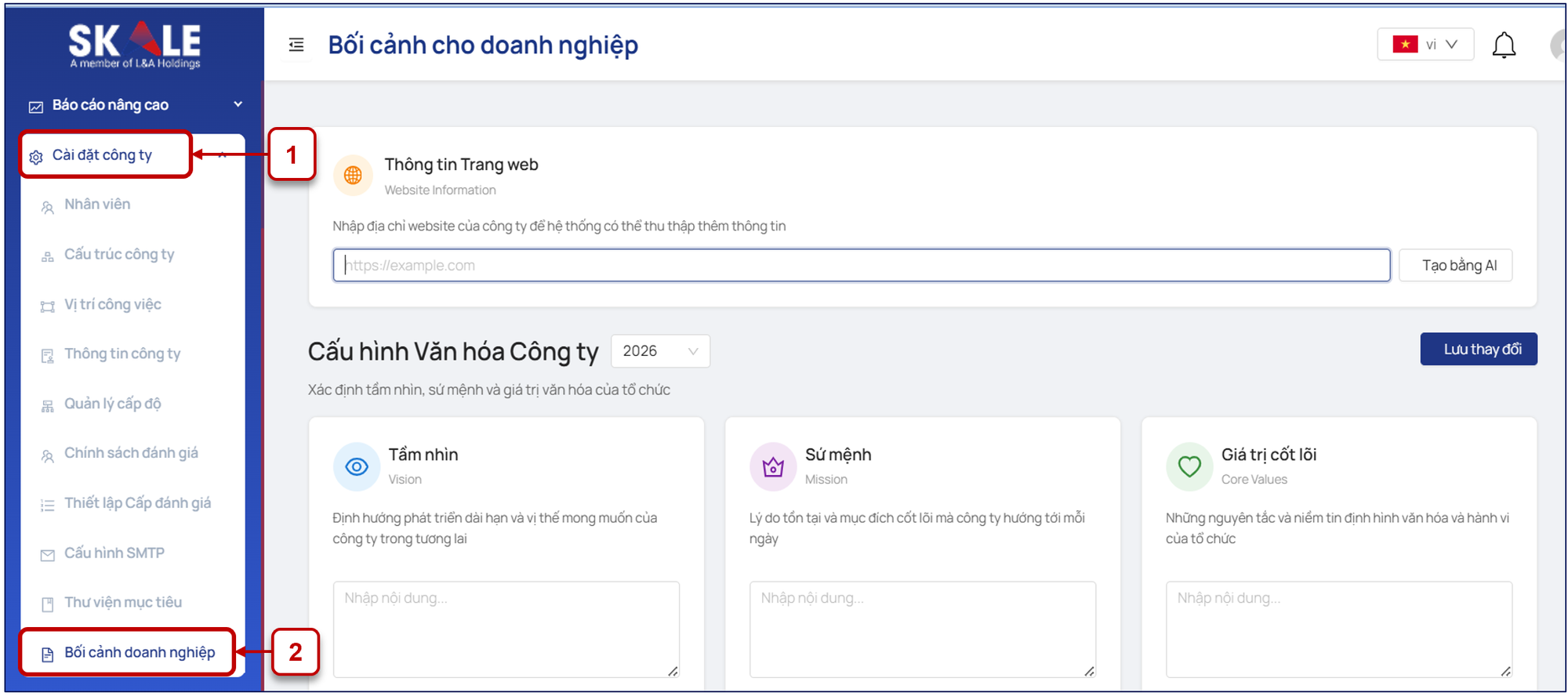This screenshot has height=696, width=1568.
Task: Click the Cài đặt công ty gear icon
Action: [36, 157]
